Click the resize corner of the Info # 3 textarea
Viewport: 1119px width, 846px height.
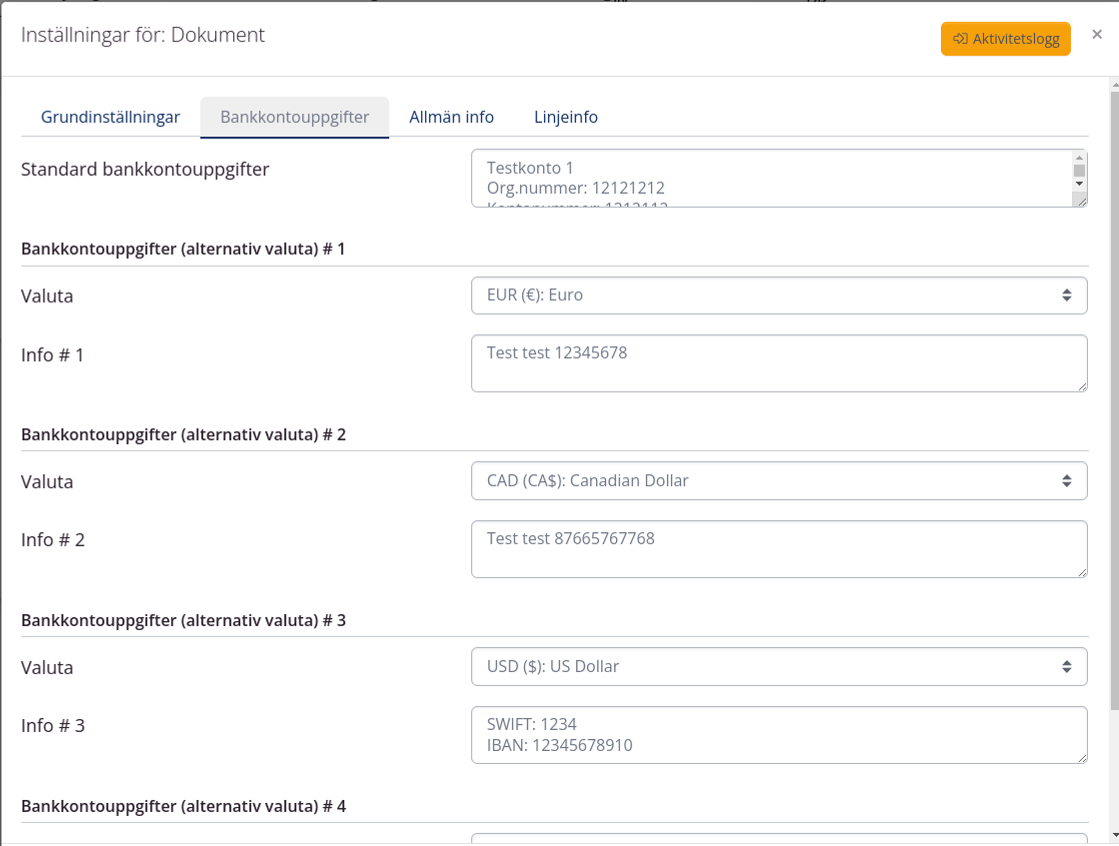1081,757
